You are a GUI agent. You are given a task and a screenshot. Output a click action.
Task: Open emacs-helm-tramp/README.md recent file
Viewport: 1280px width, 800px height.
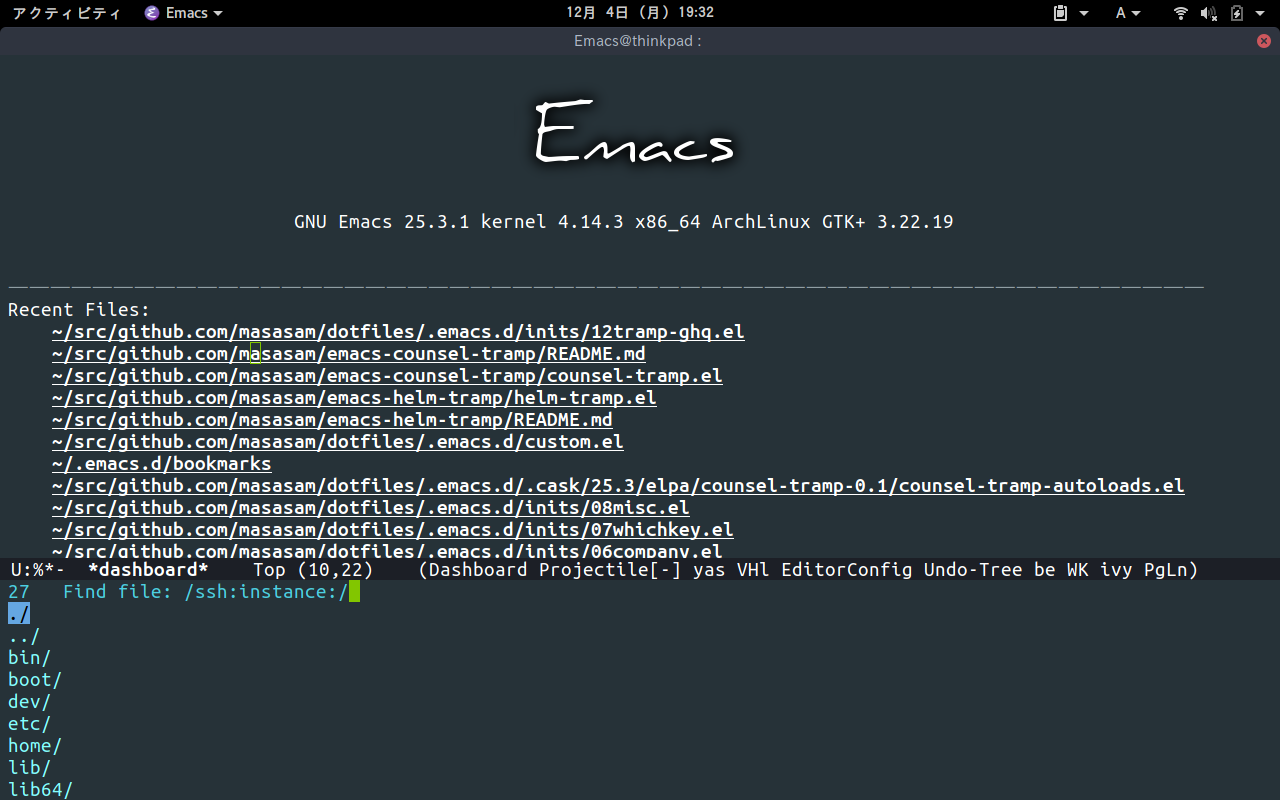pyautogui.click(x=332, y=420)
